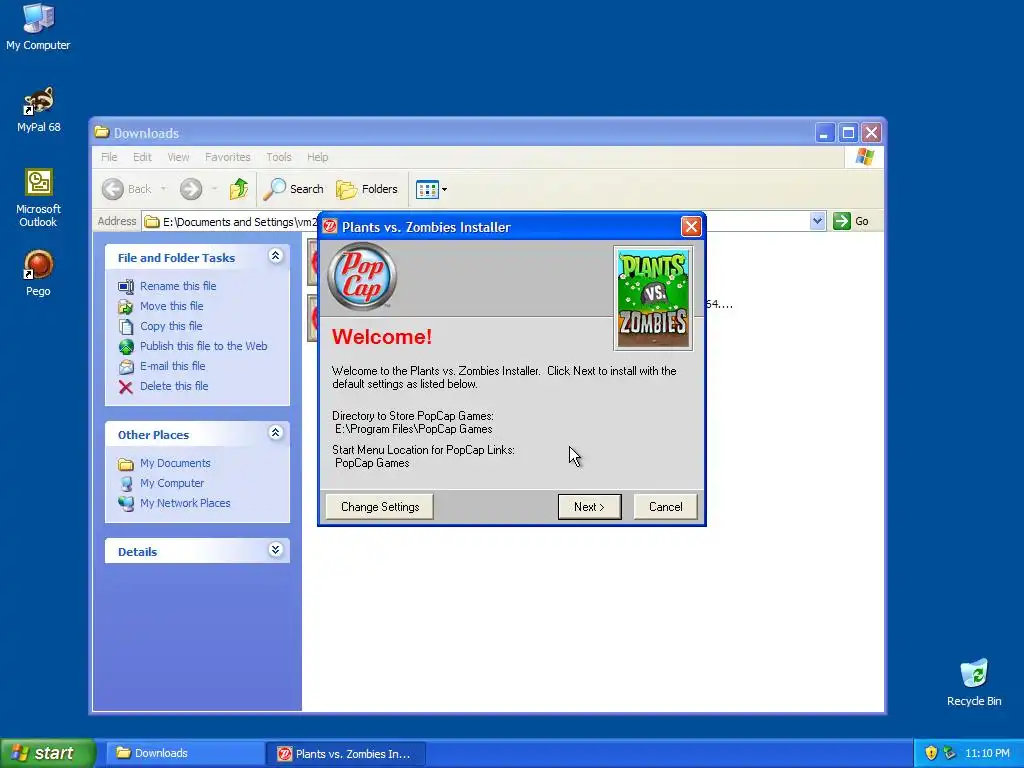This screenshot has width=1024, height=768.
Task: Collapse the Other Places panel
Action: 276,432
